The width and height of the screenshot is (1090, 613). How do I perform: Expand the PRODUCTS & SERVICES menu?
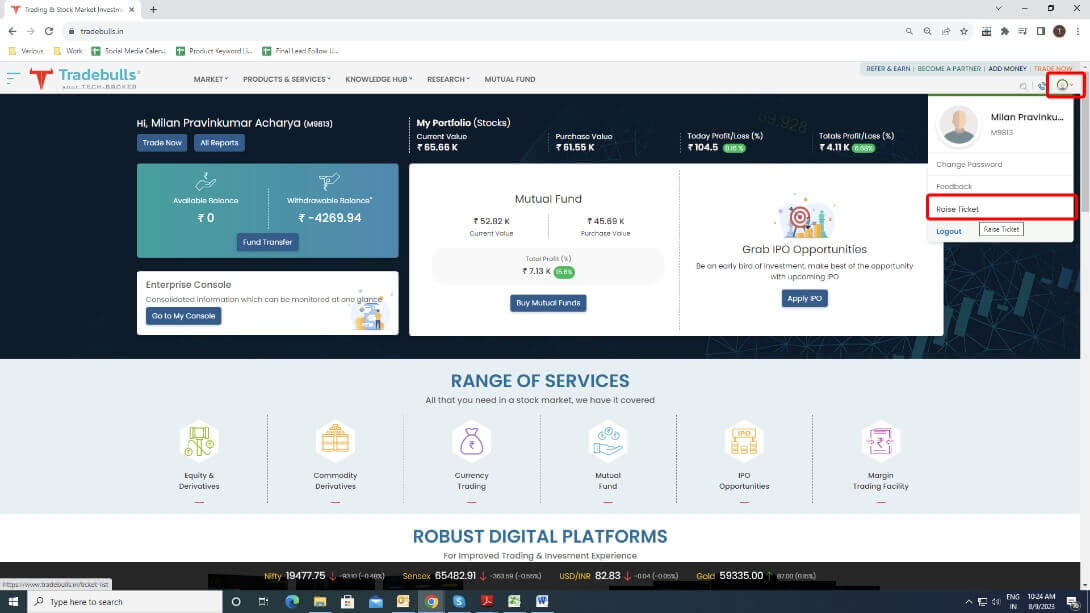tap(286, 79)
